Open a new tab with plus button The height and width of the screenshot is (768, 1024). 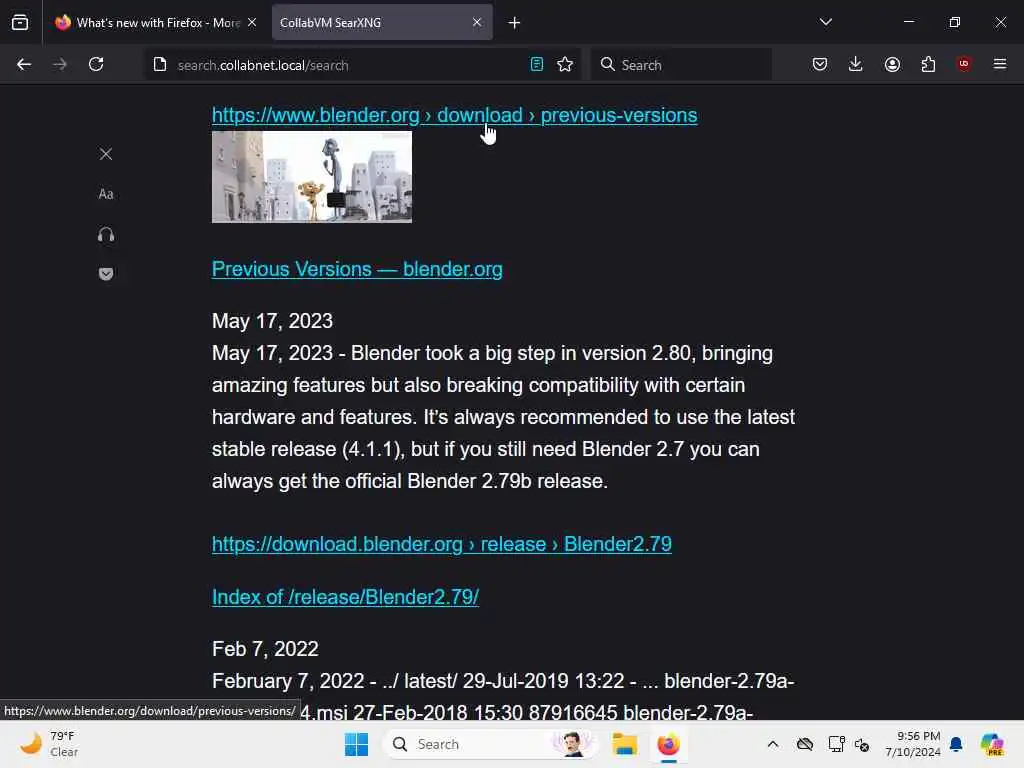(x=515, y=23)
